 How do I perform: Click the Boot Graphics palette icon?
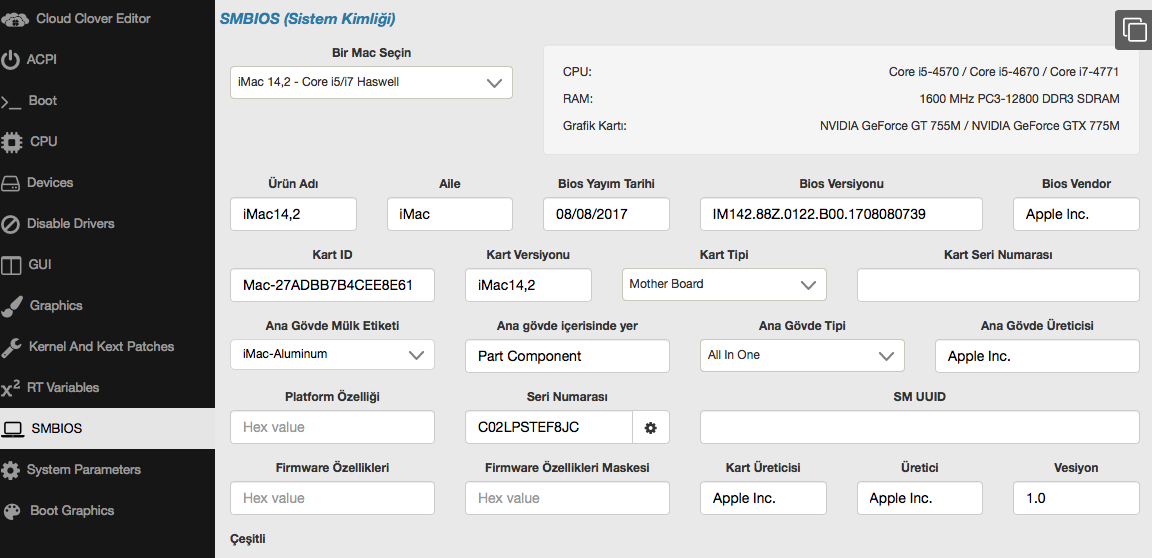[12, 511]
